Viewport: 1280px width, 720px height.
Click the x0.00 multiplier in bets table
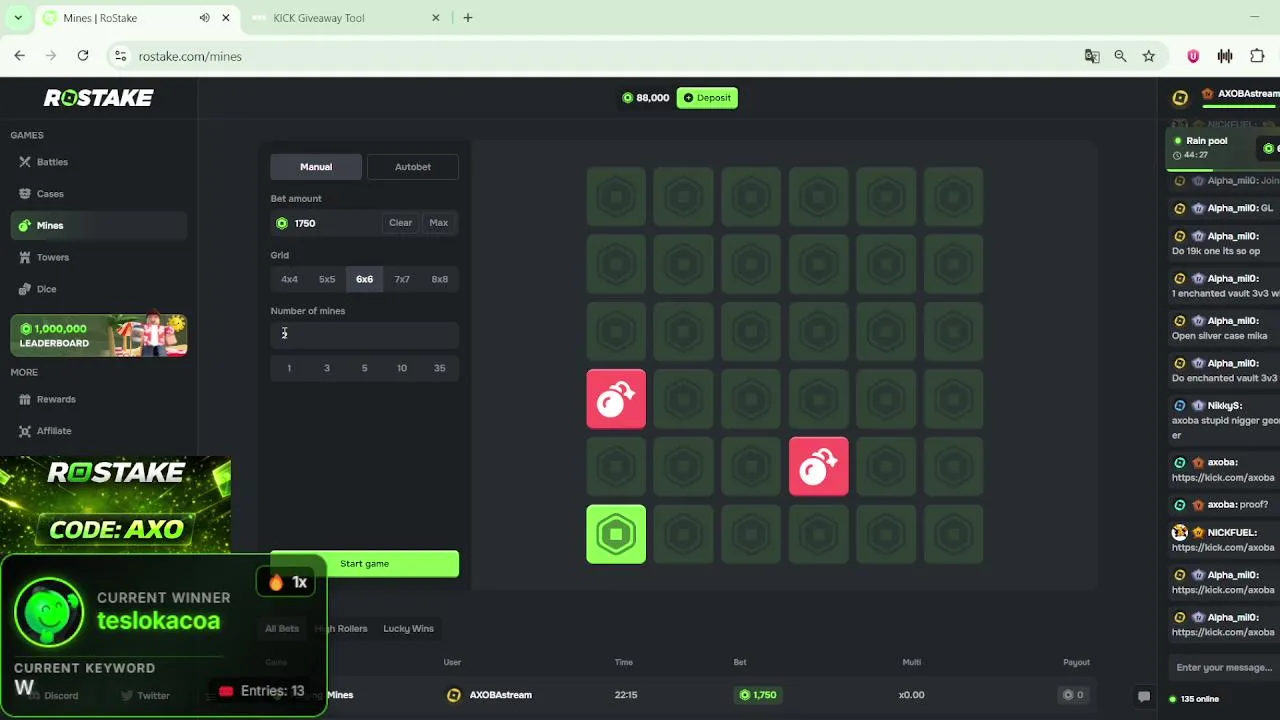click(x=911, y=695)
